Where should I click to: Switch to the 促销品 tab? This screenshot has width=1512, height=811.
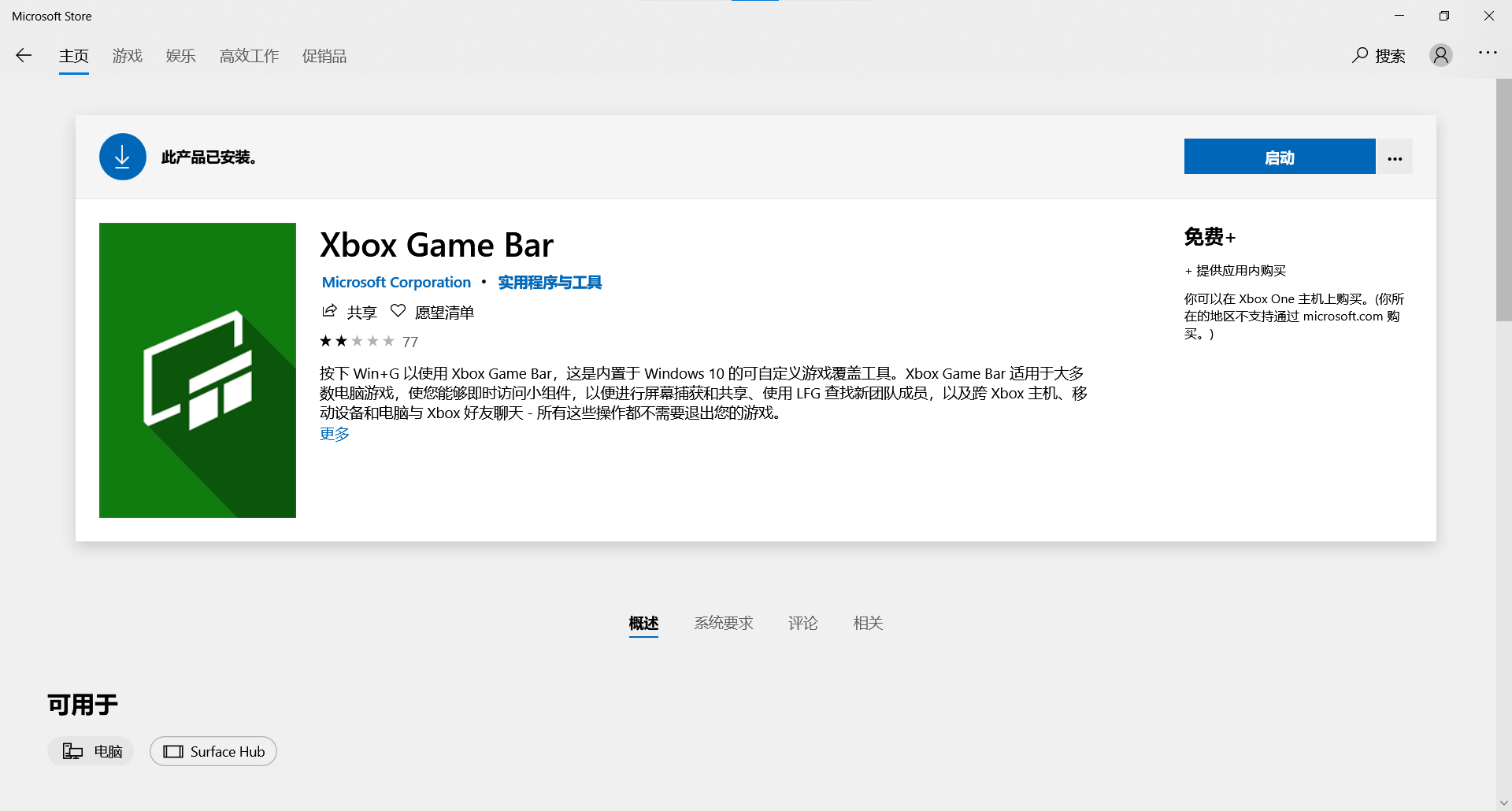pyautogui.click(x=324, y=56)
